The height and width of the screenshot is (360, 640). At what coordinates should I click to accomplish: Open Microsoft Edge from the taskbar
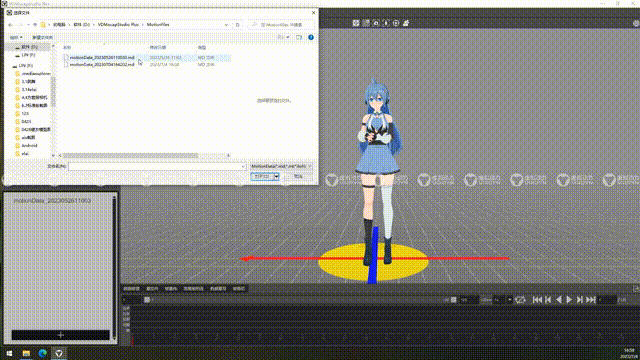tap(42, 353)
